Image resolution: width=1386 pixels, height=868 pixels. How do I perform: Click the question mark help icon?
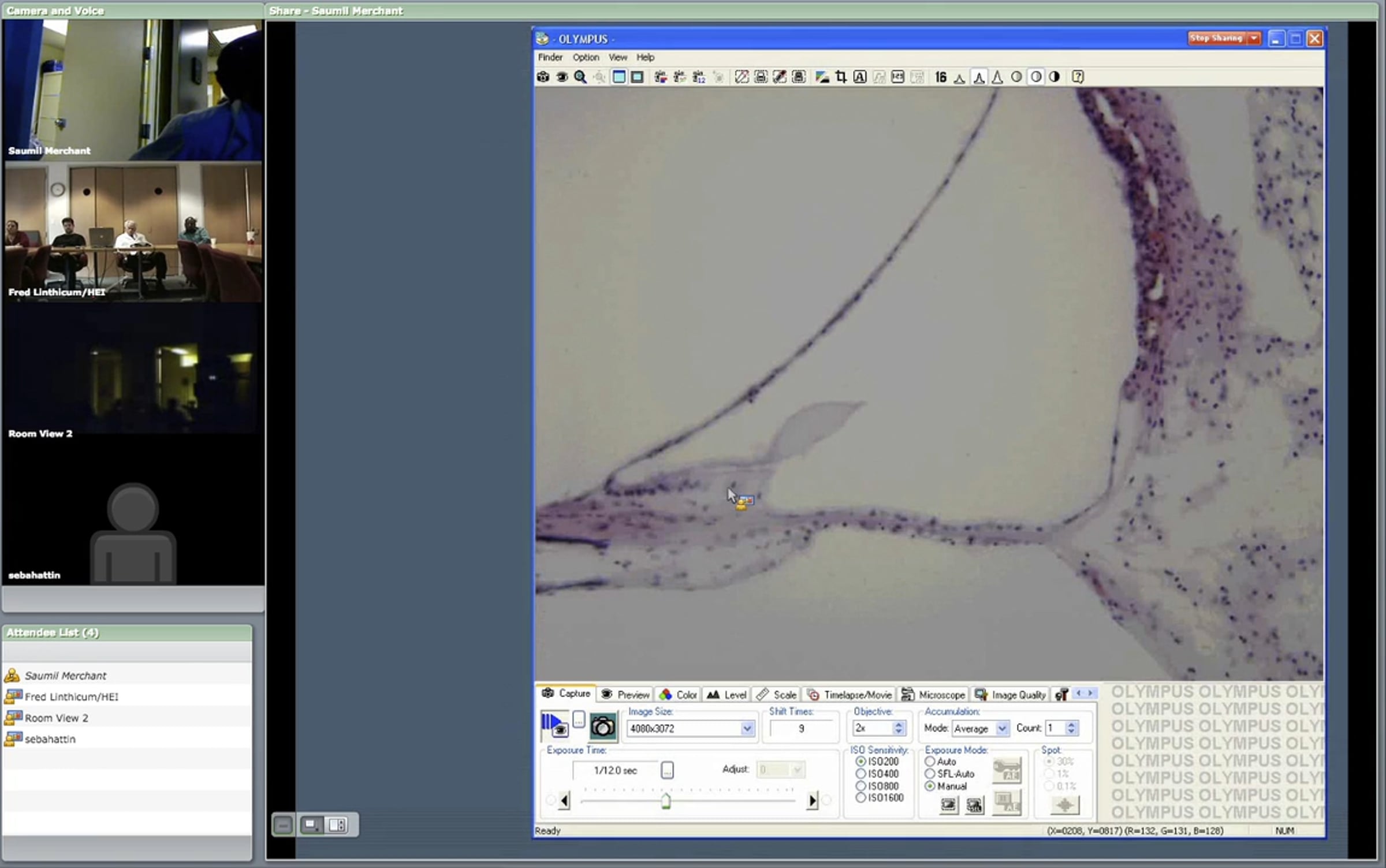(x=1078, y=77)
